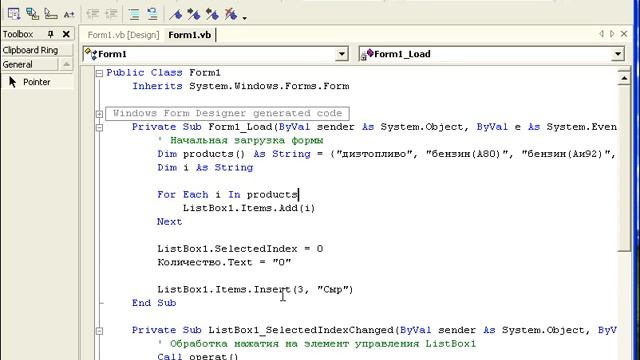Click the 'Private Sub Form1_Load' declaration line
The image size is (640, 360).
374,127
